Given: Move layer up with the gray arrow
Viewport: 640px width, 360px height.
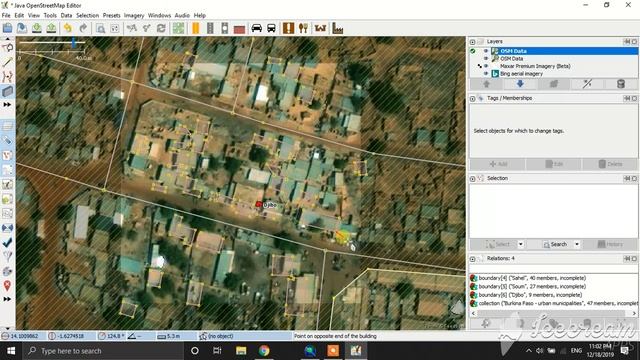Looking at the screenshot, I should tap(487, 84).
